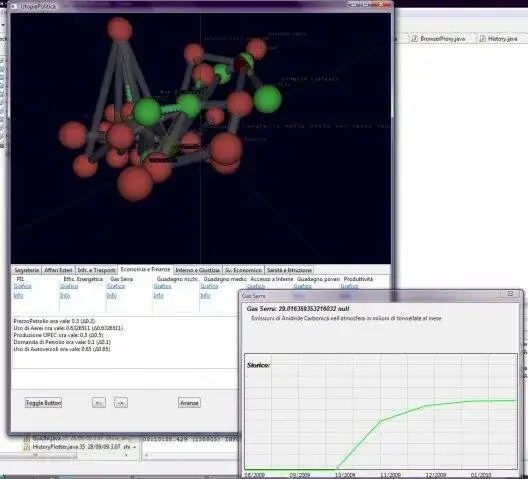Click the HistoryPlotter.java Java file icon
Image resolution: width=528 pixels, height=479 pixels.
(26, 447)
